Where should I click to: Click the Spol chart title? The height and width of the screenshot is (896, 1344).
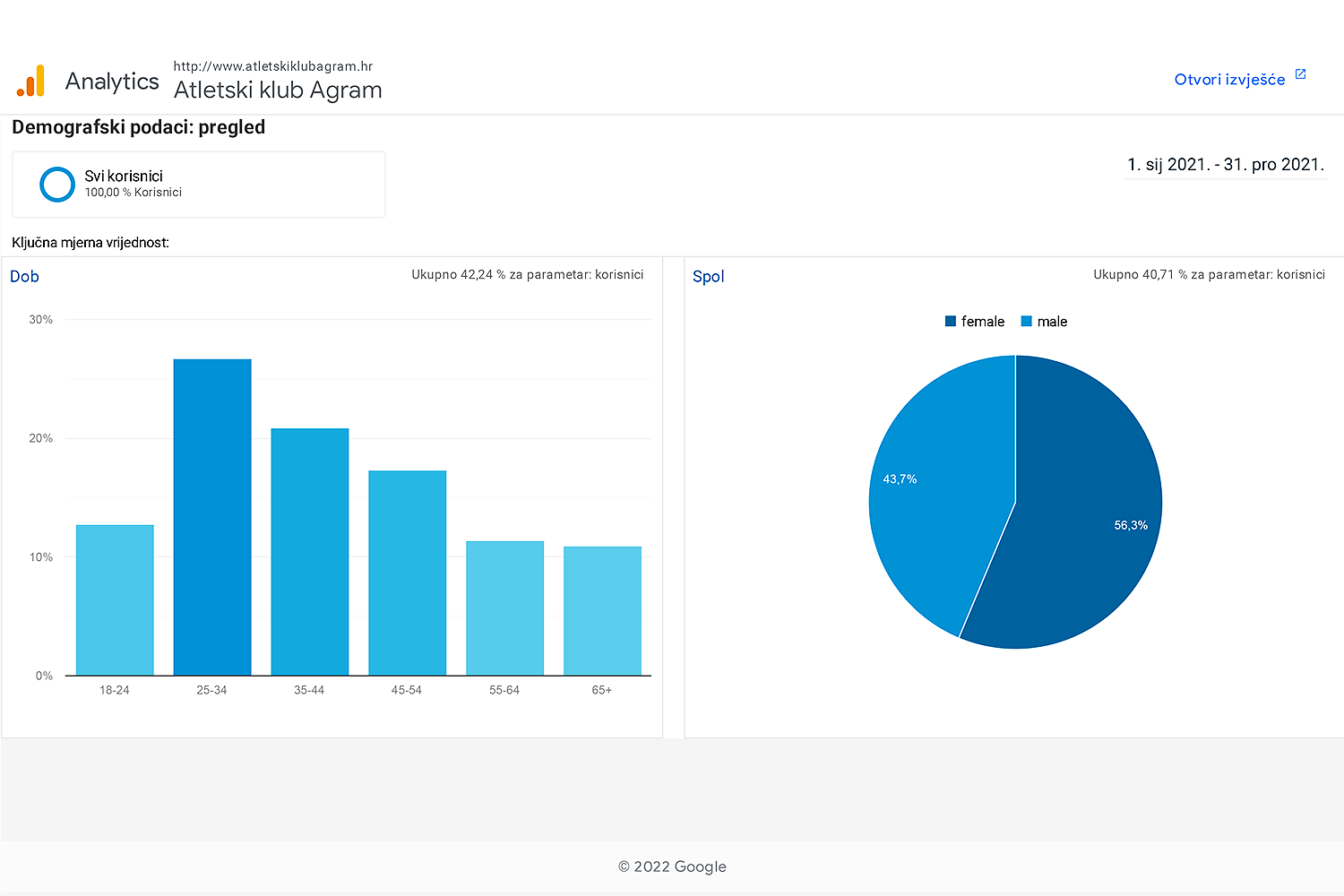coord(708,277)
